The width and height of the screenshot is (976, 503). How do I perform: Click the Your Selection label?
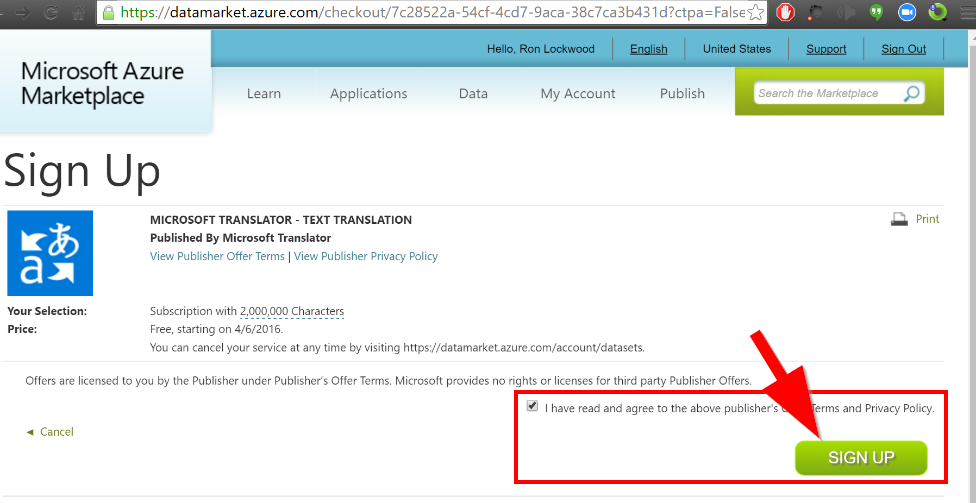click(x=47, y=311)
